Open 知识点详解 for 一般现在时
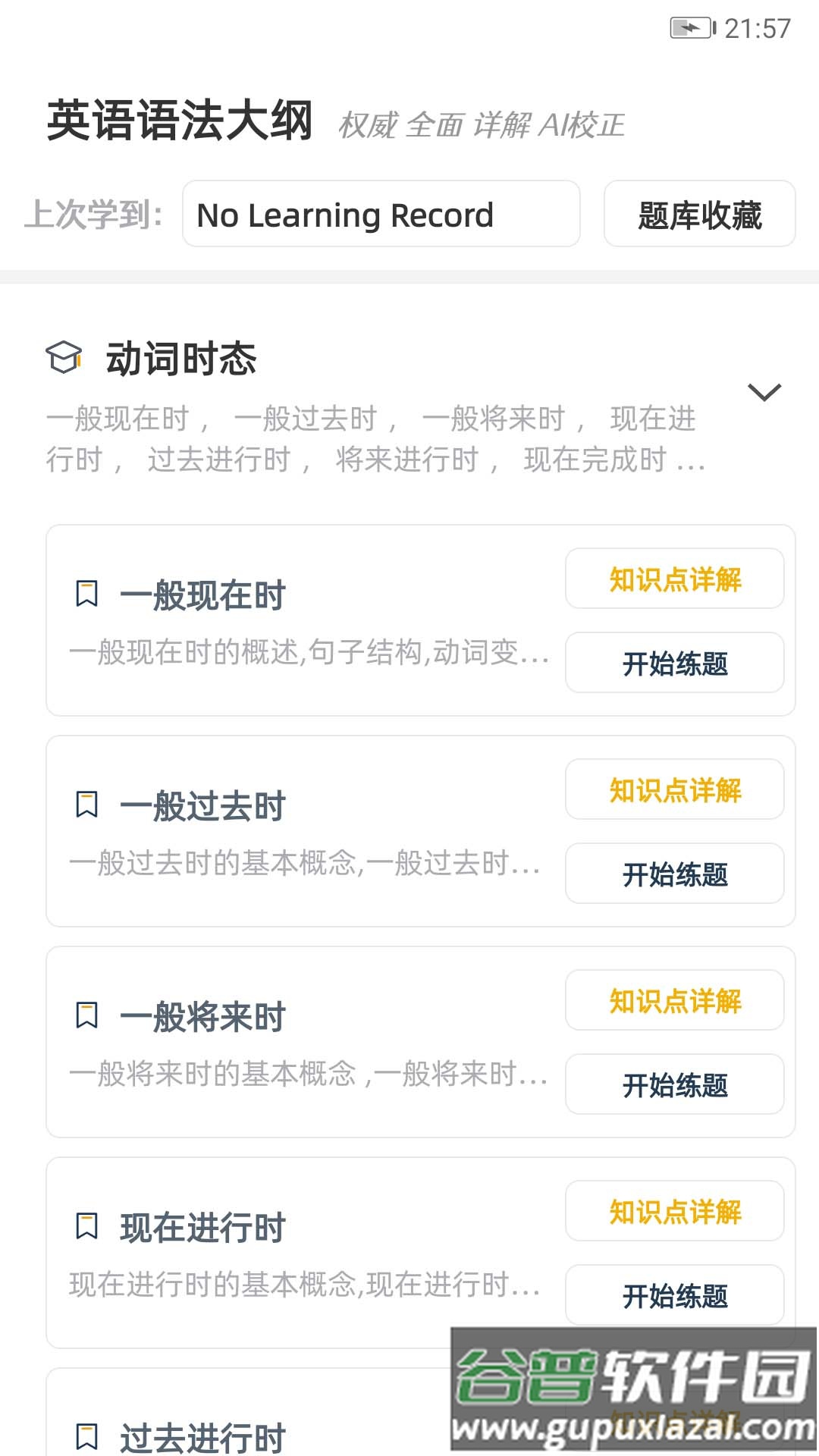The height and width of the screenshot is (1456, 819). point(674,579)
